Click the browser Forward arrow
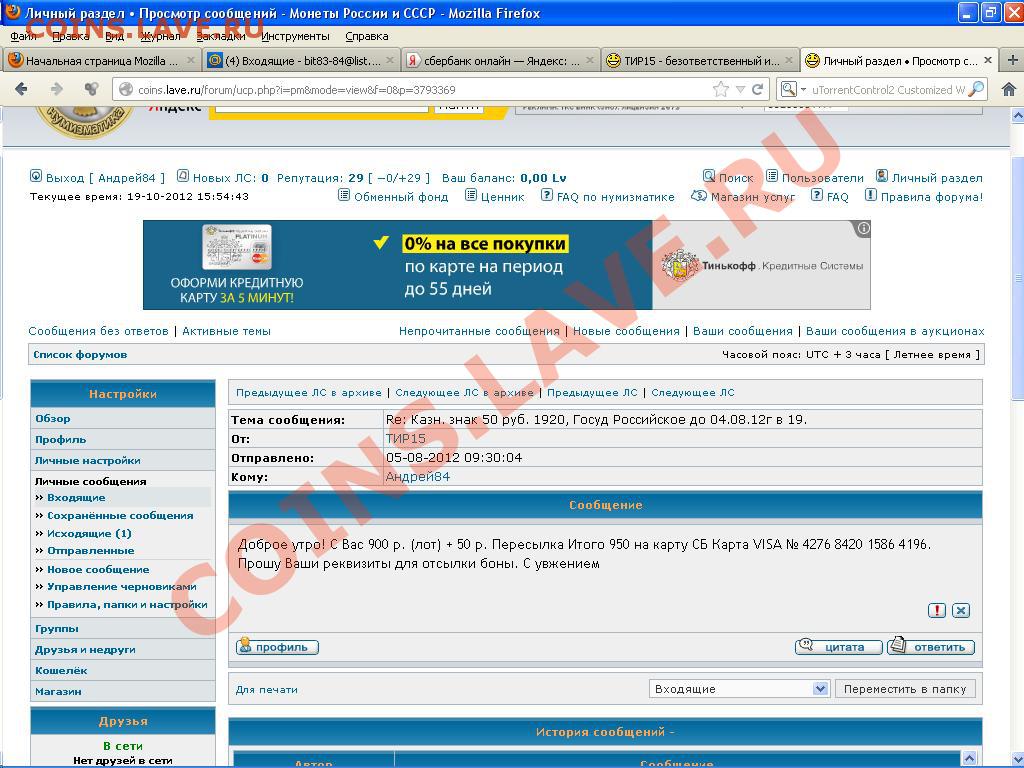The image size is (1024, 768). click(x=57, y=89)
